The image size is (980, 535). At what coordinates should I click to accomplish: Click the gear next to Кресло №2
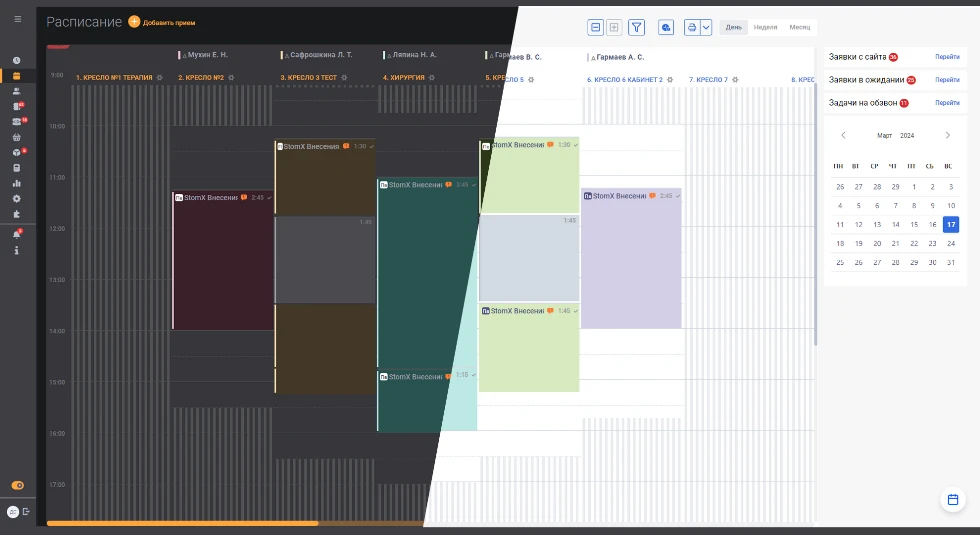click(231, 77)
